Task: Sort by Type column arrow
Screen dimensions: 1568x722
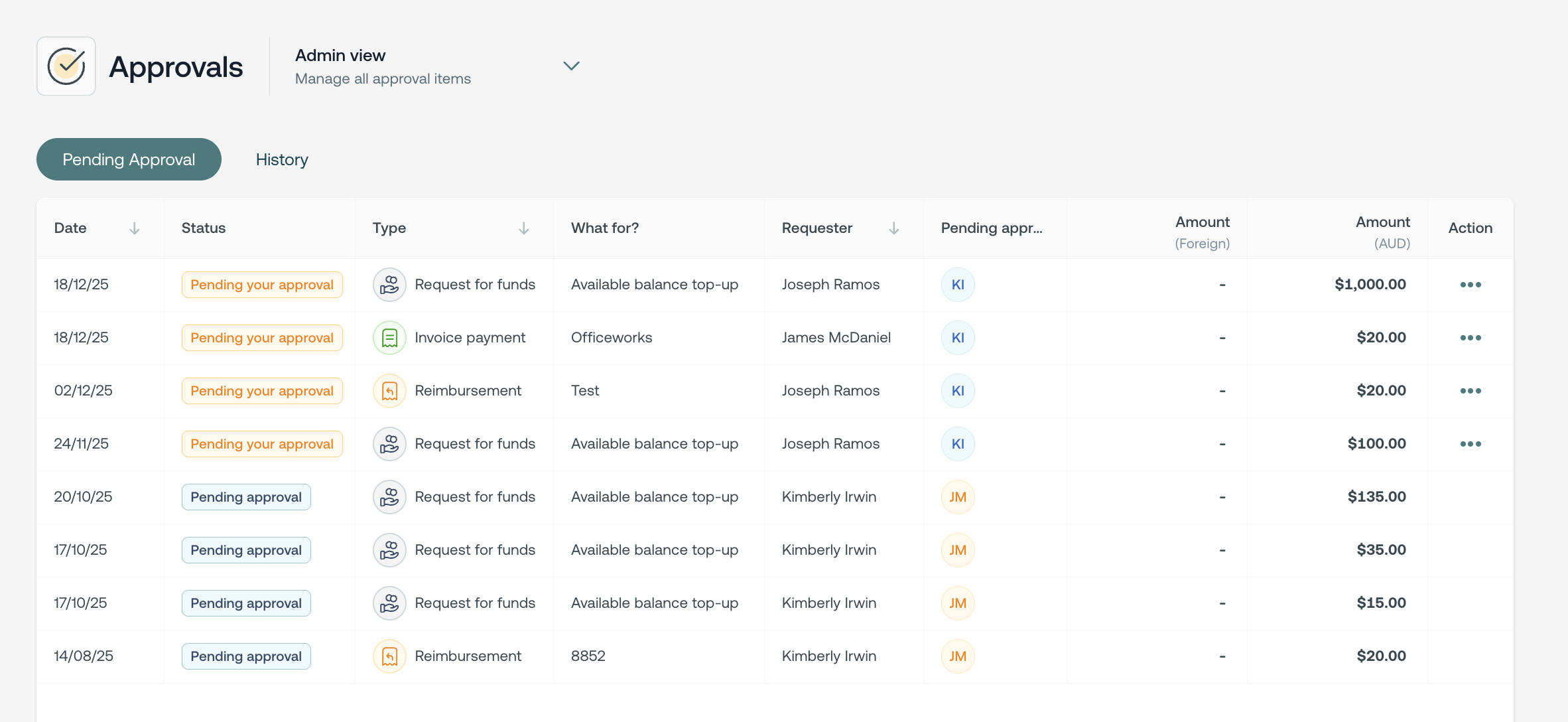Action: (524, 228)
